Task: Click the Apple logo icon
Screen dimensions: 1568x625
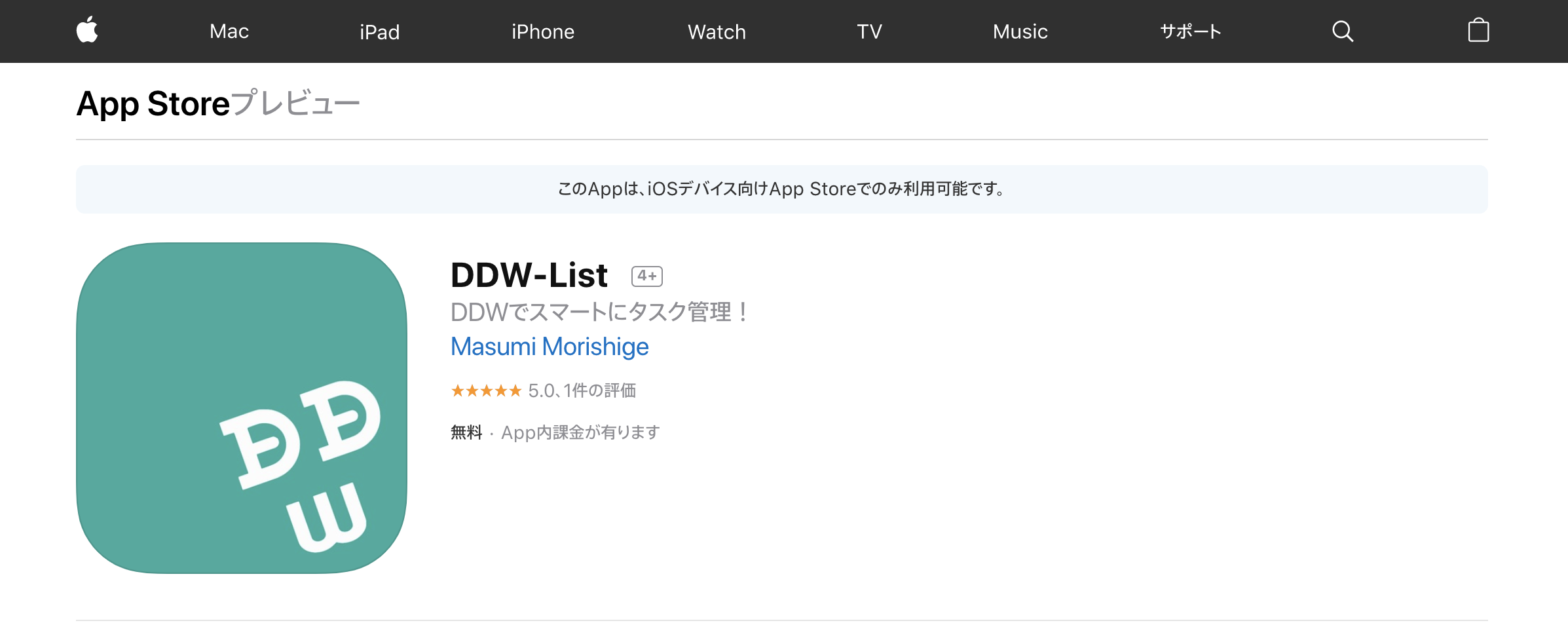Action: pyautogui.click(x=87, y=30)
